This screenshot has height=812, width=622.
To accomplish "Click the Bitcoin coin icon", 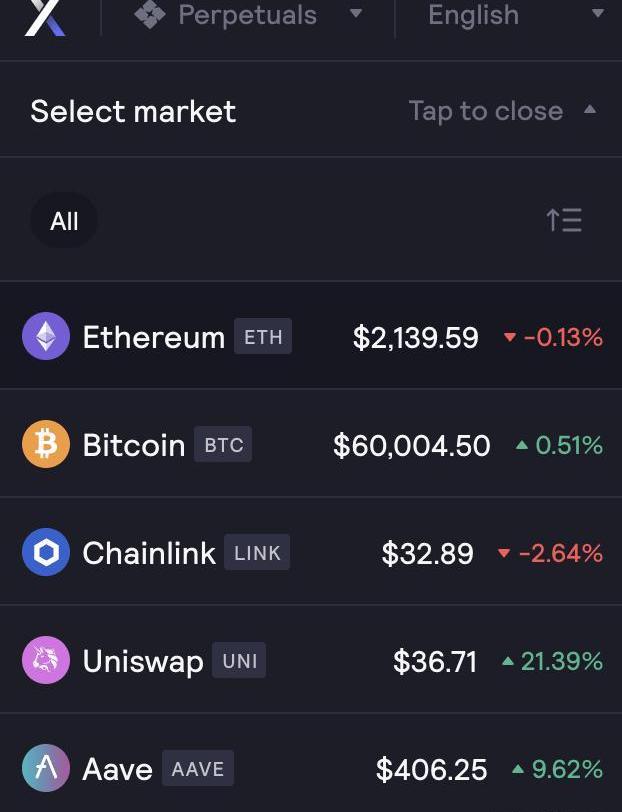I will click(x=46, y=445).
